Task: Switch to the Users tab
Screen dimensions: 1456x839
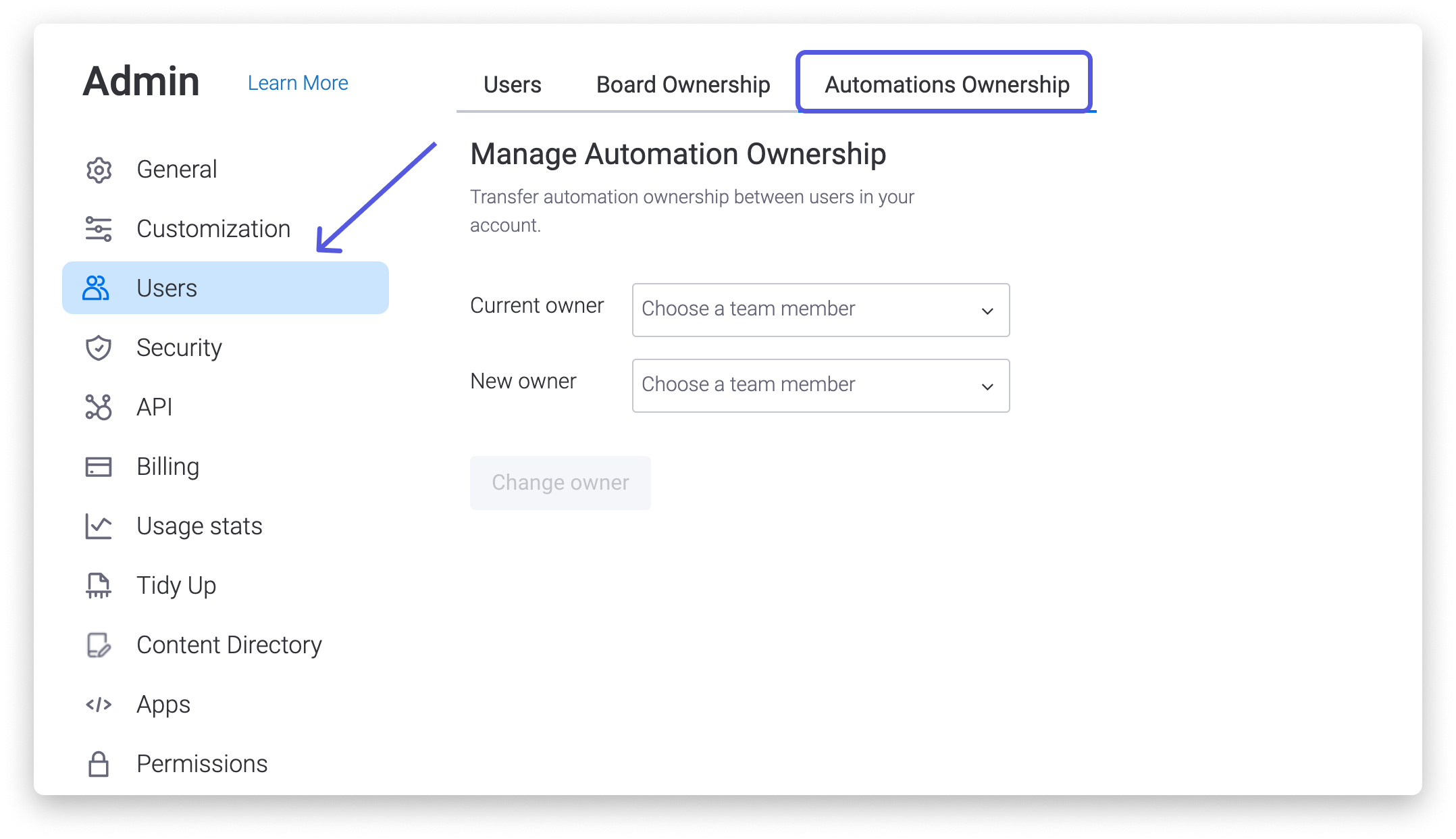Action: 512,84
